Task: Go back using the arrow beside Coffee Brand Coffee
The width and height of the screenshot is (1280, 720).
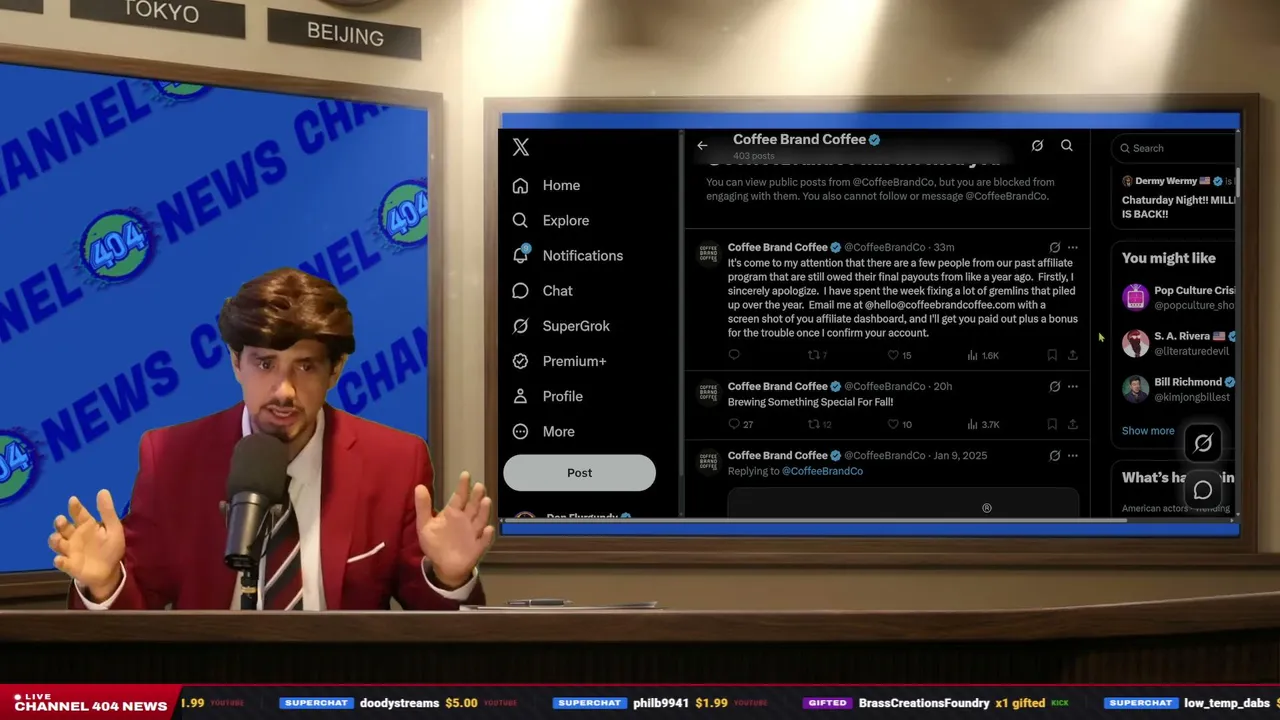Action: [x=702, y=146]
